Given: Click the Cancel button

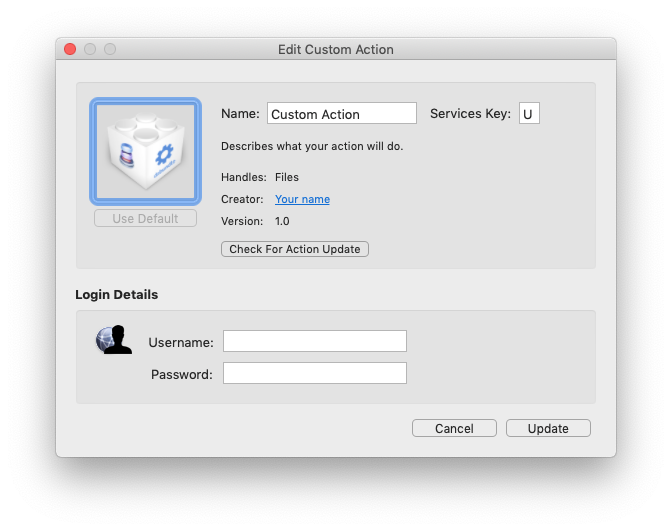Looking at the screenshot, I should pos(454,428).
